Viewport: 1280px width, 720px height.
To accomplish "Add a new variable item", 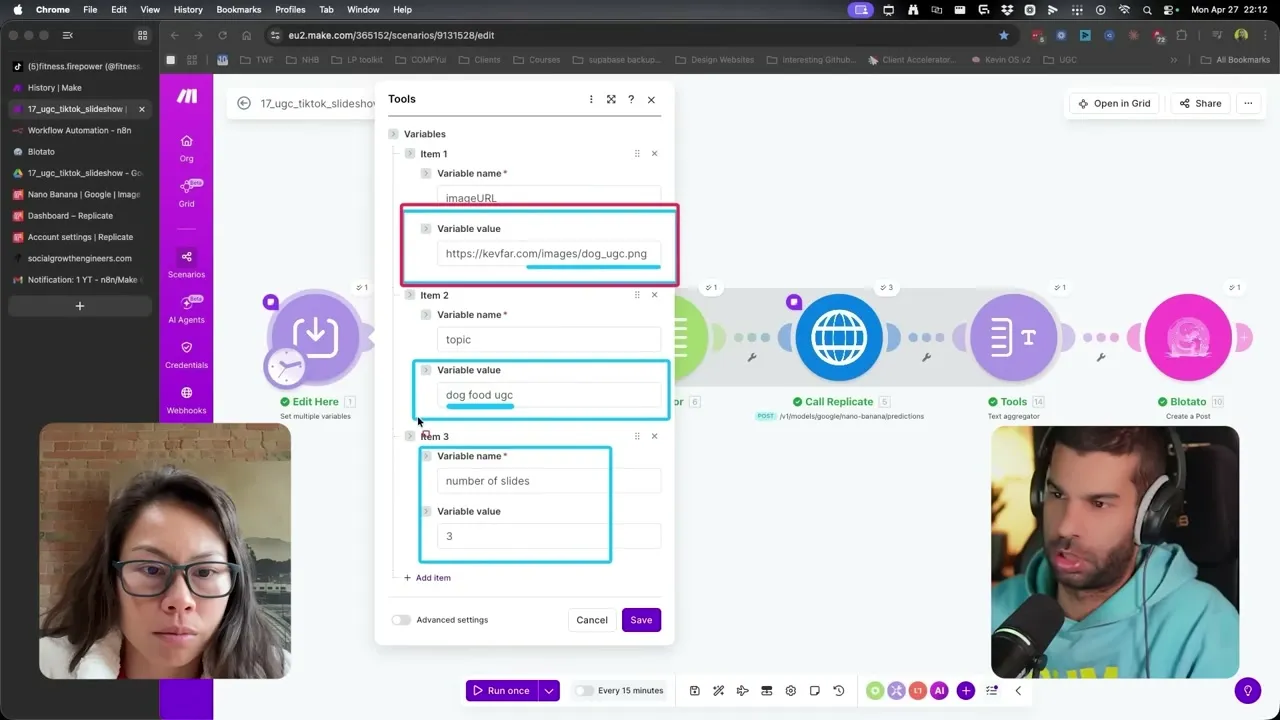I will click(x=427, y=578).
